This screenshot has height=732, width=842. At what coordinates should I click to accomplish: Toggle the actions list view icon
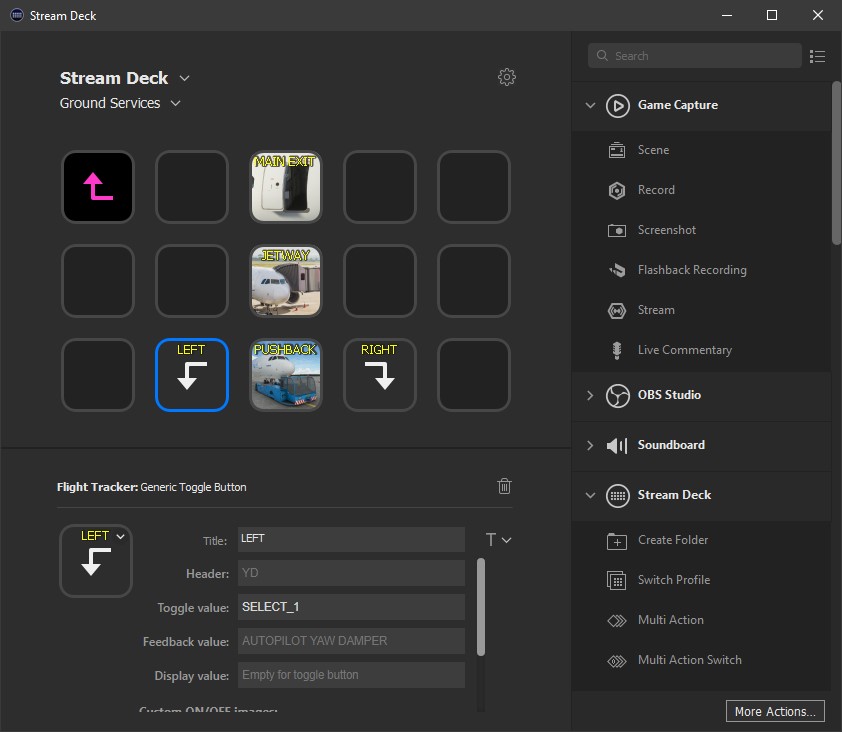click(x=817, y=56)
